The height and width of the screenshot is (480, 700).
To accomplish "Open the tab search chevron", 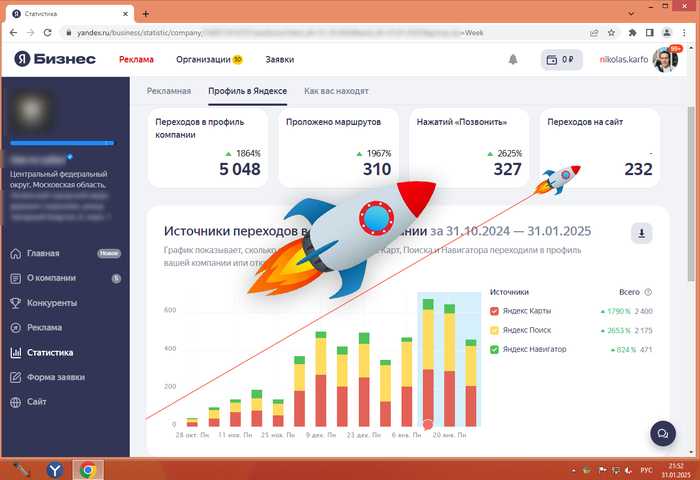I will click(631, 14).
